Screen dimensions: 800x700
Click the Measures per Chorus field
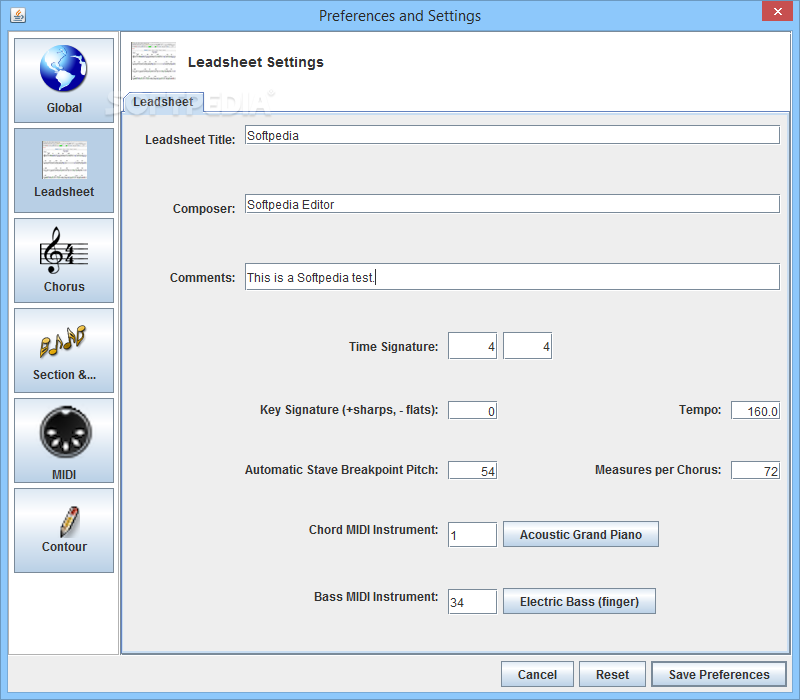[x=756, y=470]
